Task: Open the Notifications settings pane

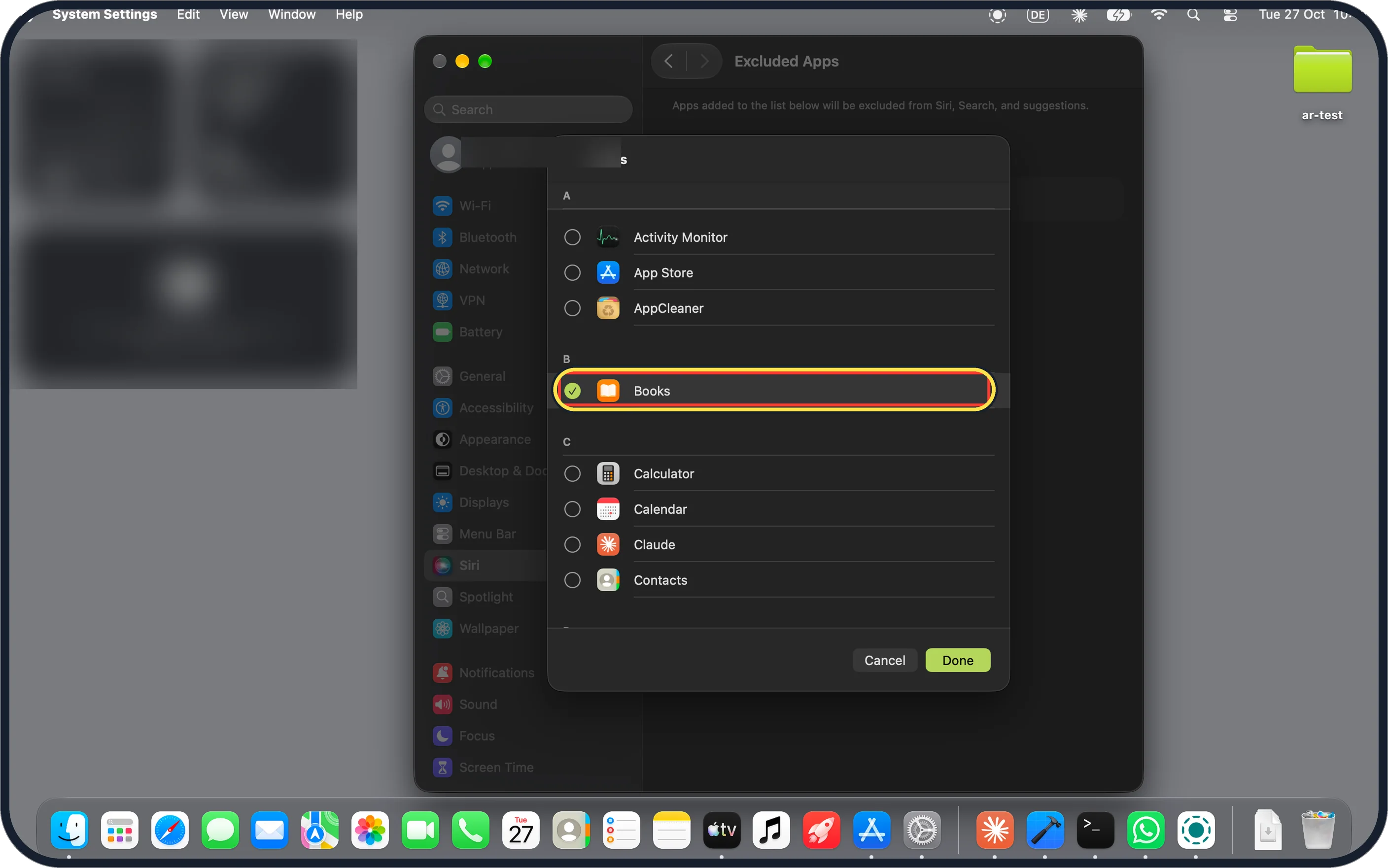Action: pyautogui.click(x=485, y=673)
